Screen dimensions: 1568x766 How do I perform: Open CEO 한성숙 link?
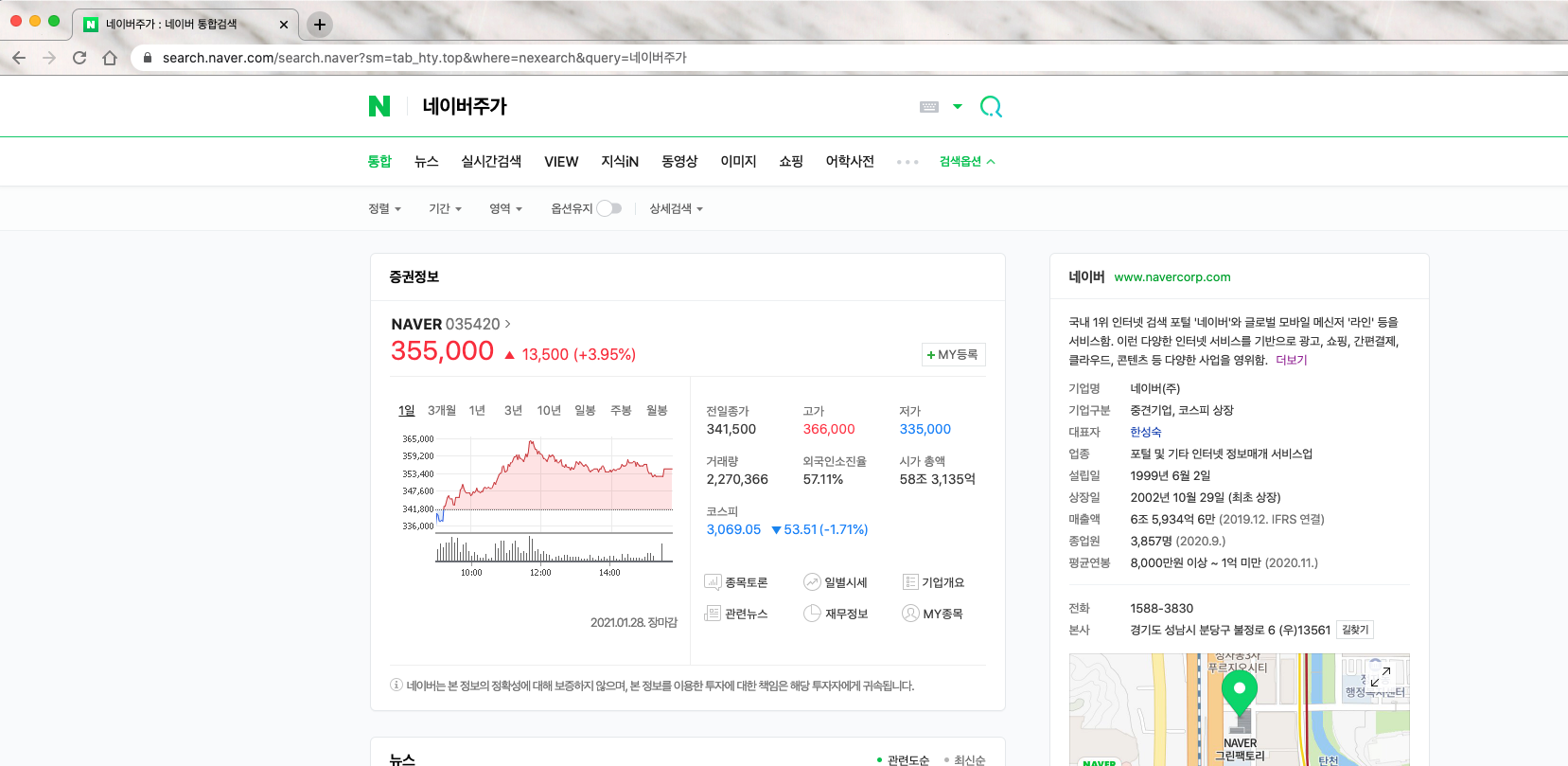coord(1145,432)
